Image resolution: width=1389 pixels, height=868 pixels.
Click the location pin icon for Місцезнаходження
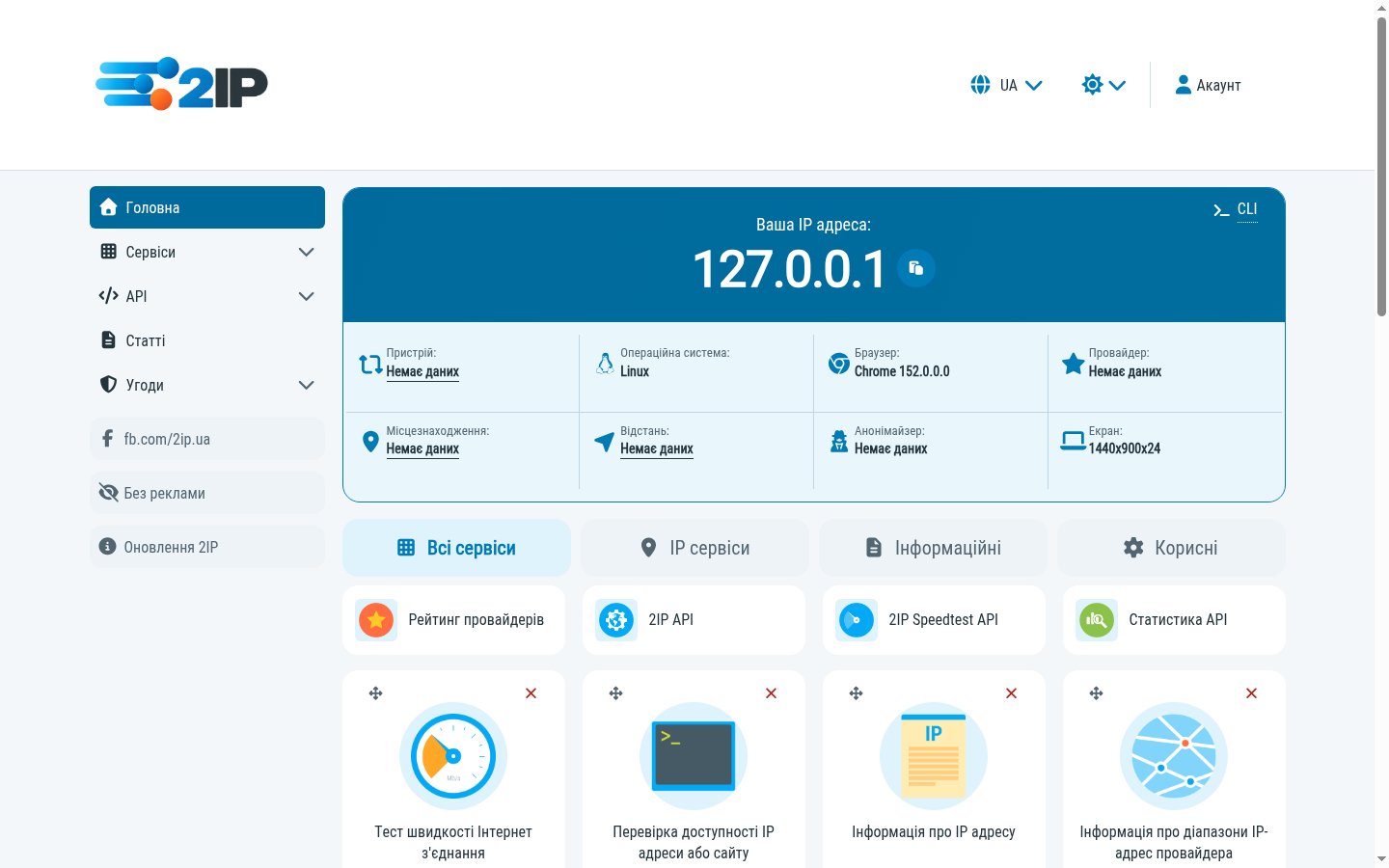370,442
